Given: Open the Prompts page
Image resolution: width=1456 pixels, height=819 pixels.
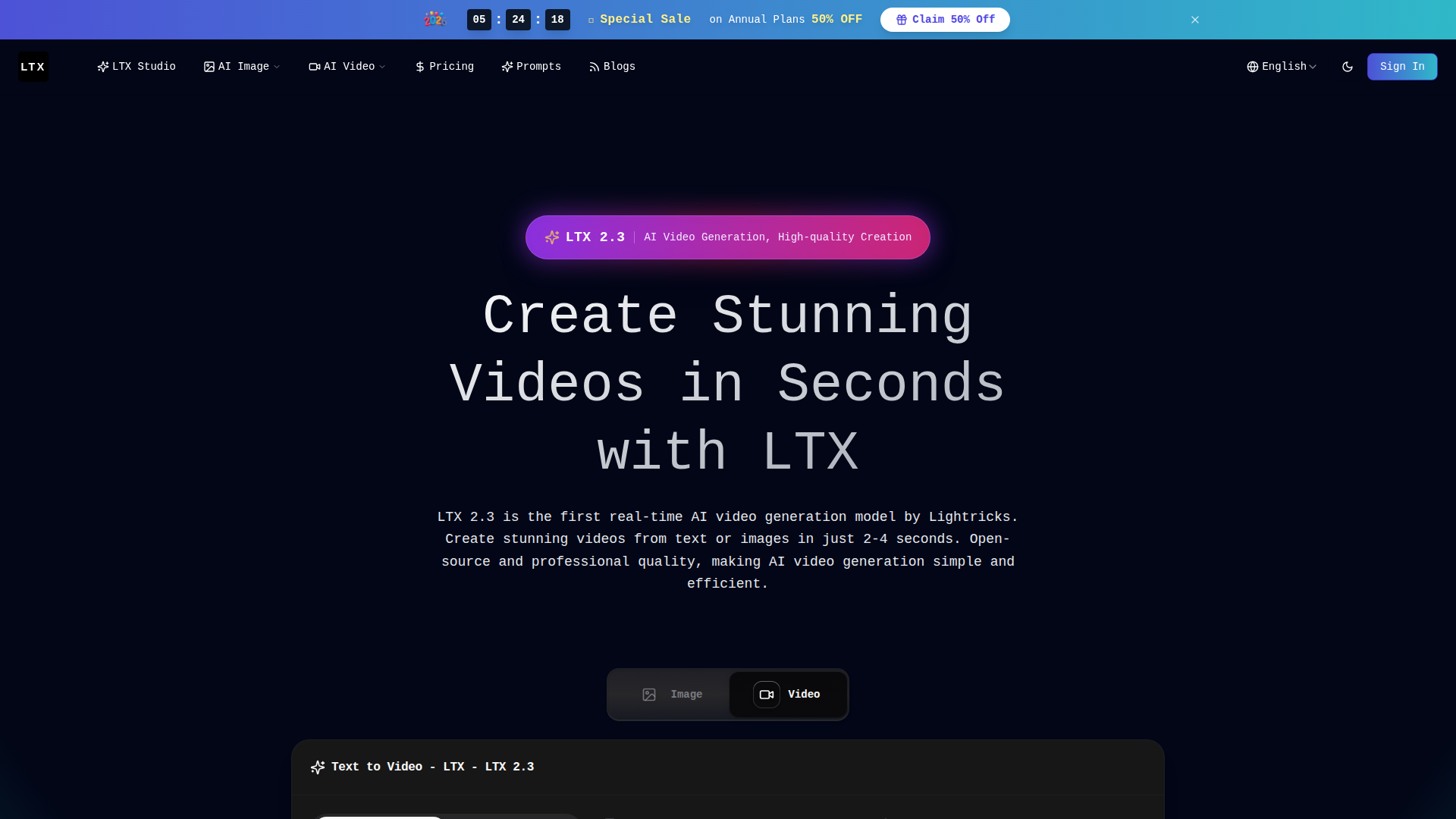Looking at the screenshot, I should tap(531, 67).
